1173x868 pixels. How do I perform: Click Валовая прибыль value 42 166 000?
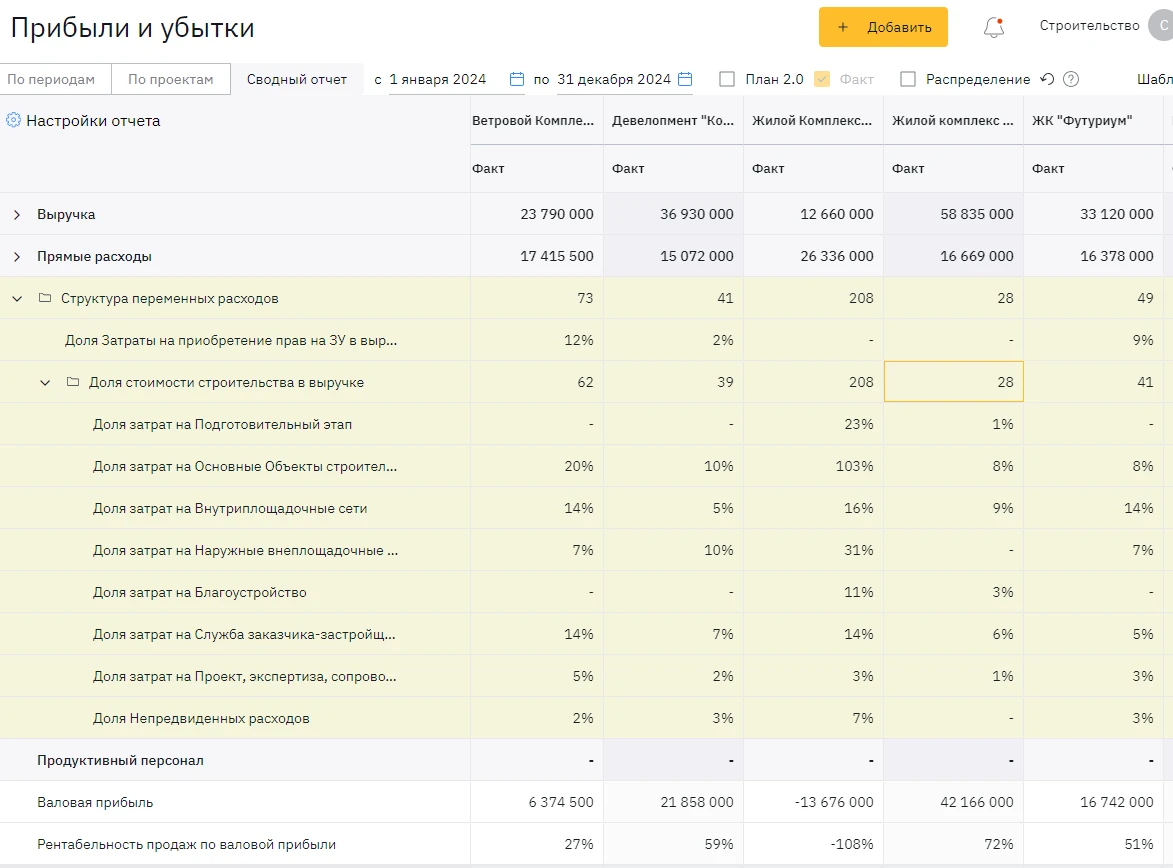[x=976, y=802]
